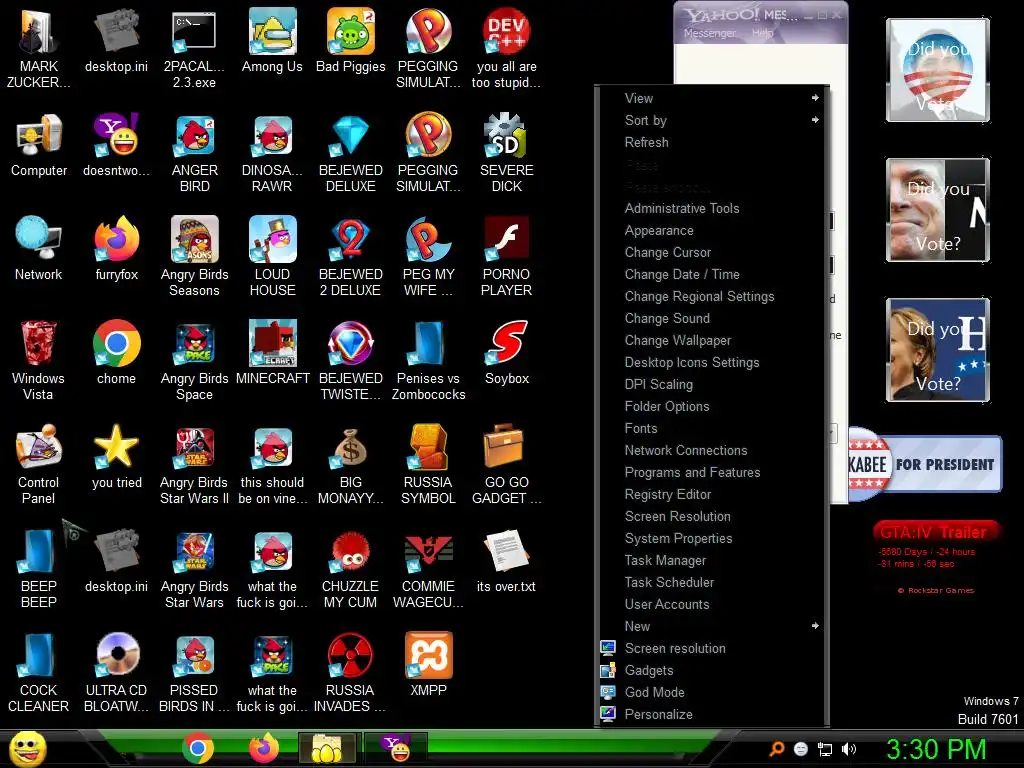Open Network Connections menu entry
The width and height of the screenshot is (1024, 768).
click(x=712, y=450)
